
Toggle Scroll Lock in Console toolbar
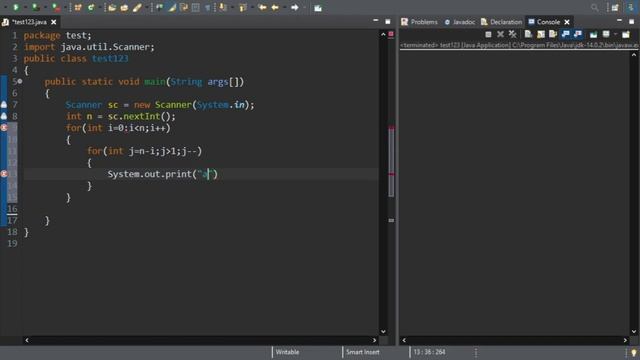pos(540,34)
